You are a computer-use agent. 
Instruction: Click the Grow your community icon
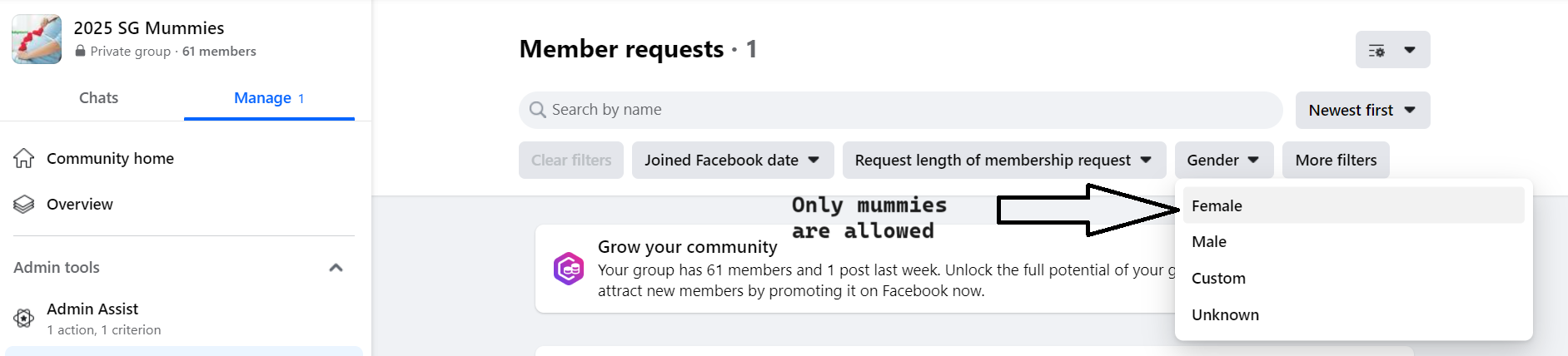pos(569,269)
